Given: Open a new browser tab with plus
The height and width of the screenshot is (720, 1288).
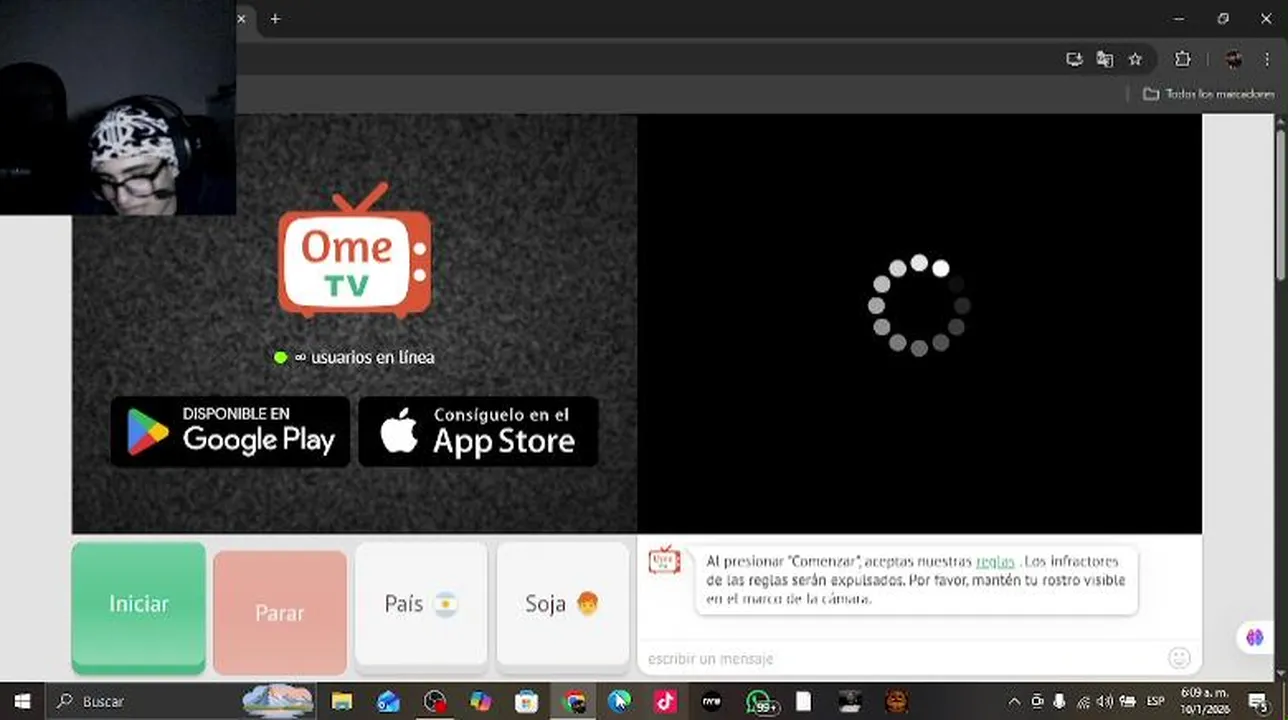Looking at the screenshot, I should pos(275,18).
